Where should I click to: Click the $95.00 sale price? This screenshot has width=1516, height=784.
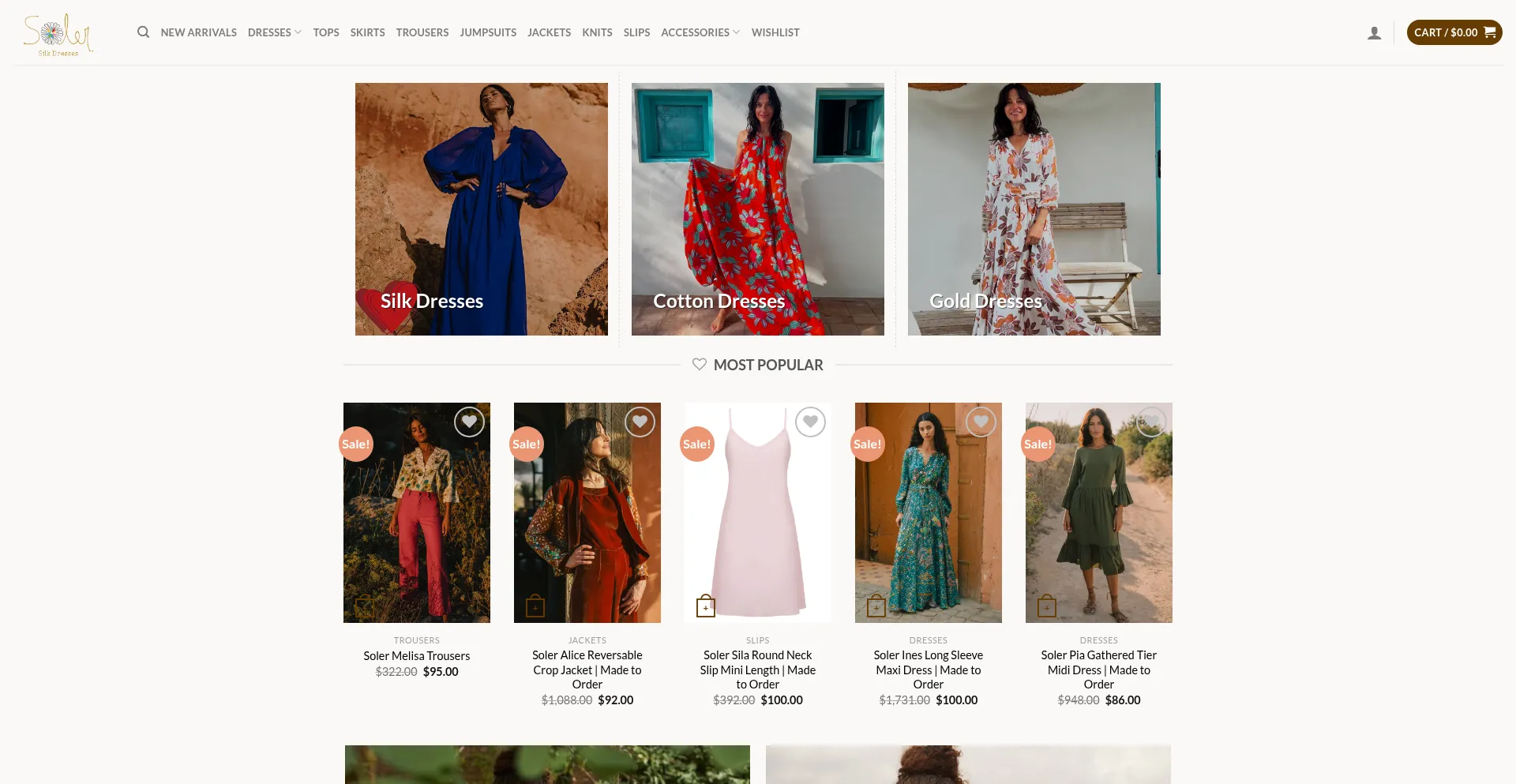pos(441,672)
